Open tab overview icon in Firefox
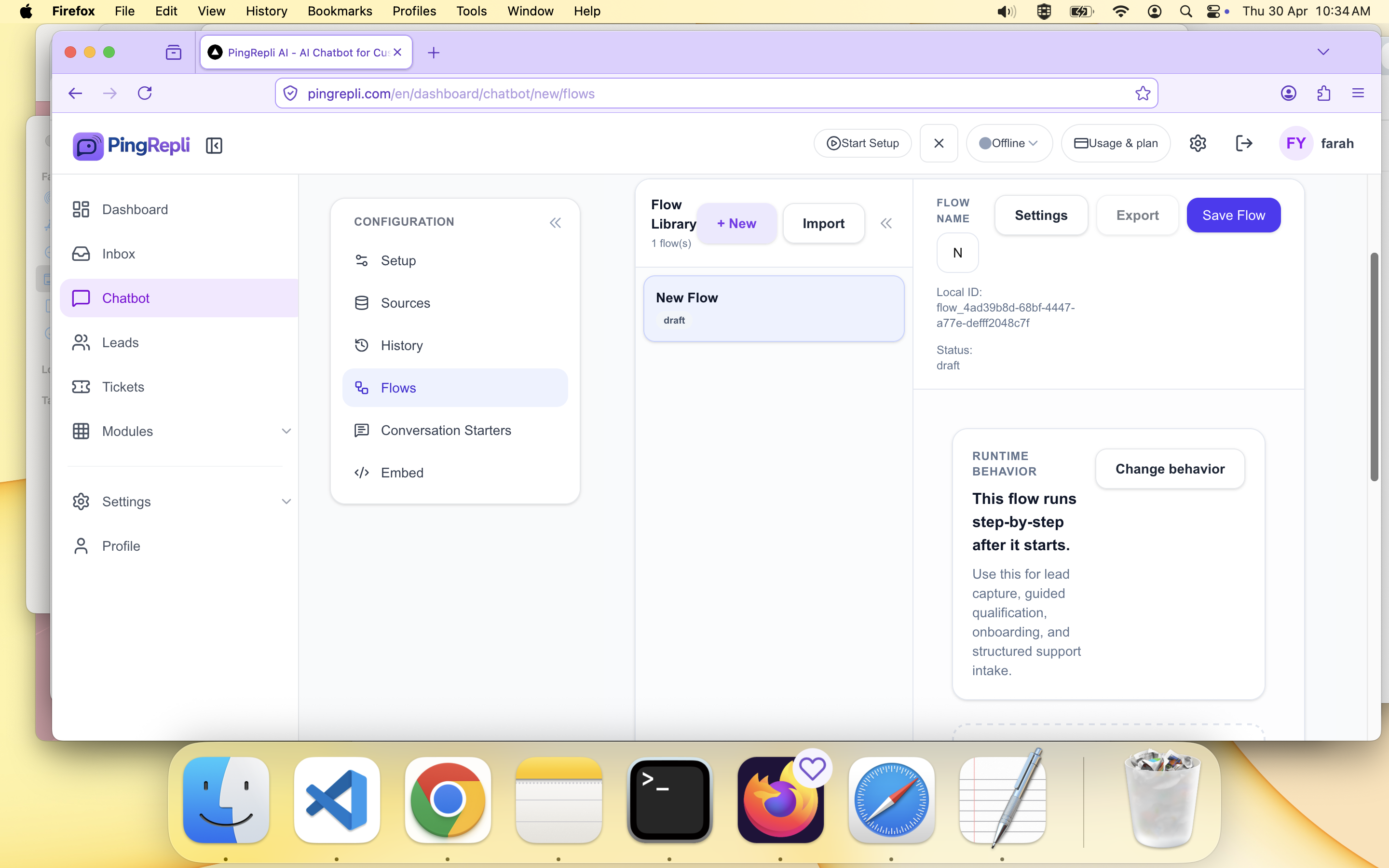1389x868 pixels. 173,53
